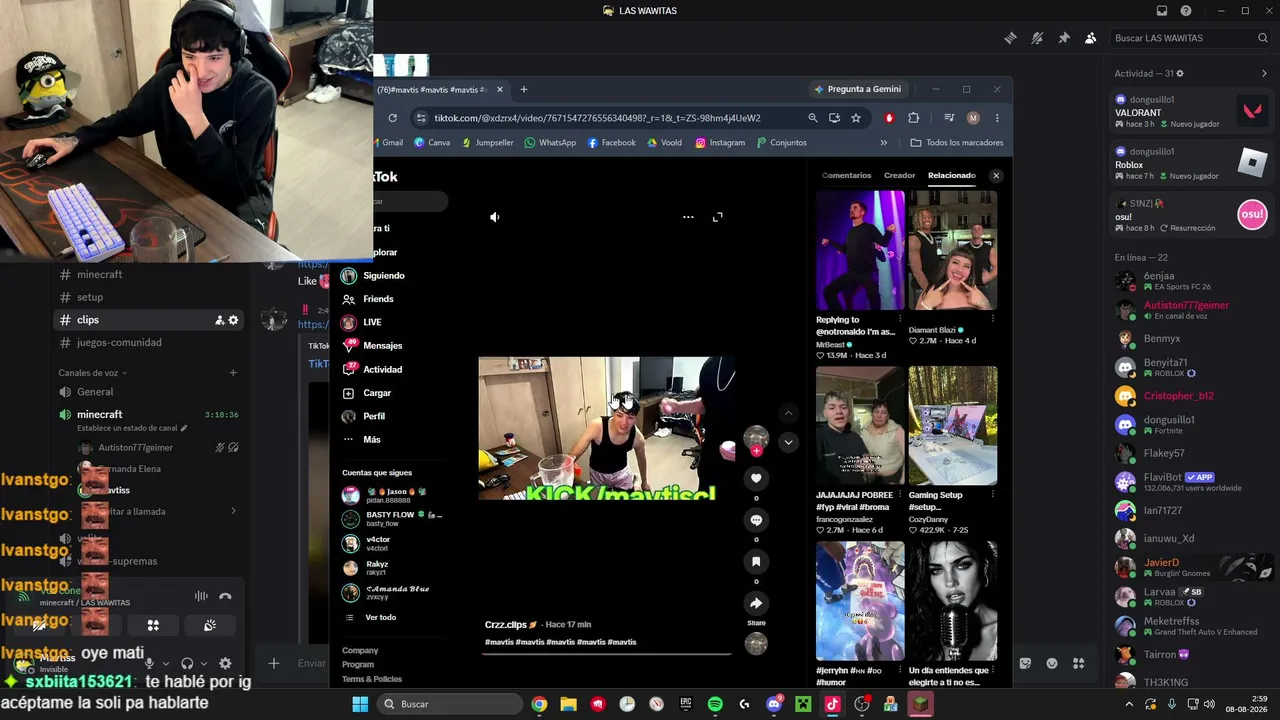
Task: Toggle Discord microphone mute
Action: pos(149,663)
